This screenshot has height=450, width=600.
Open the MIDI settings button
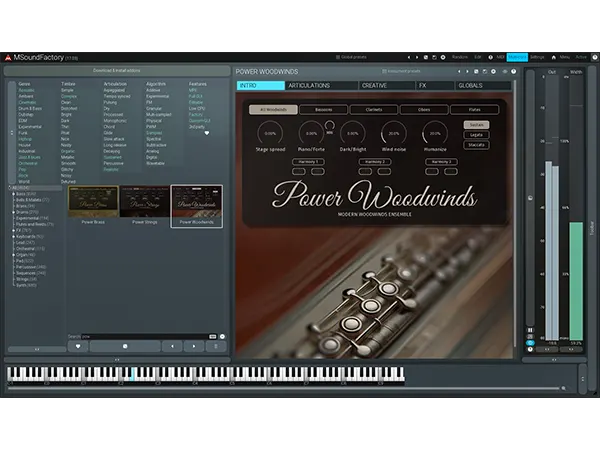500,57
